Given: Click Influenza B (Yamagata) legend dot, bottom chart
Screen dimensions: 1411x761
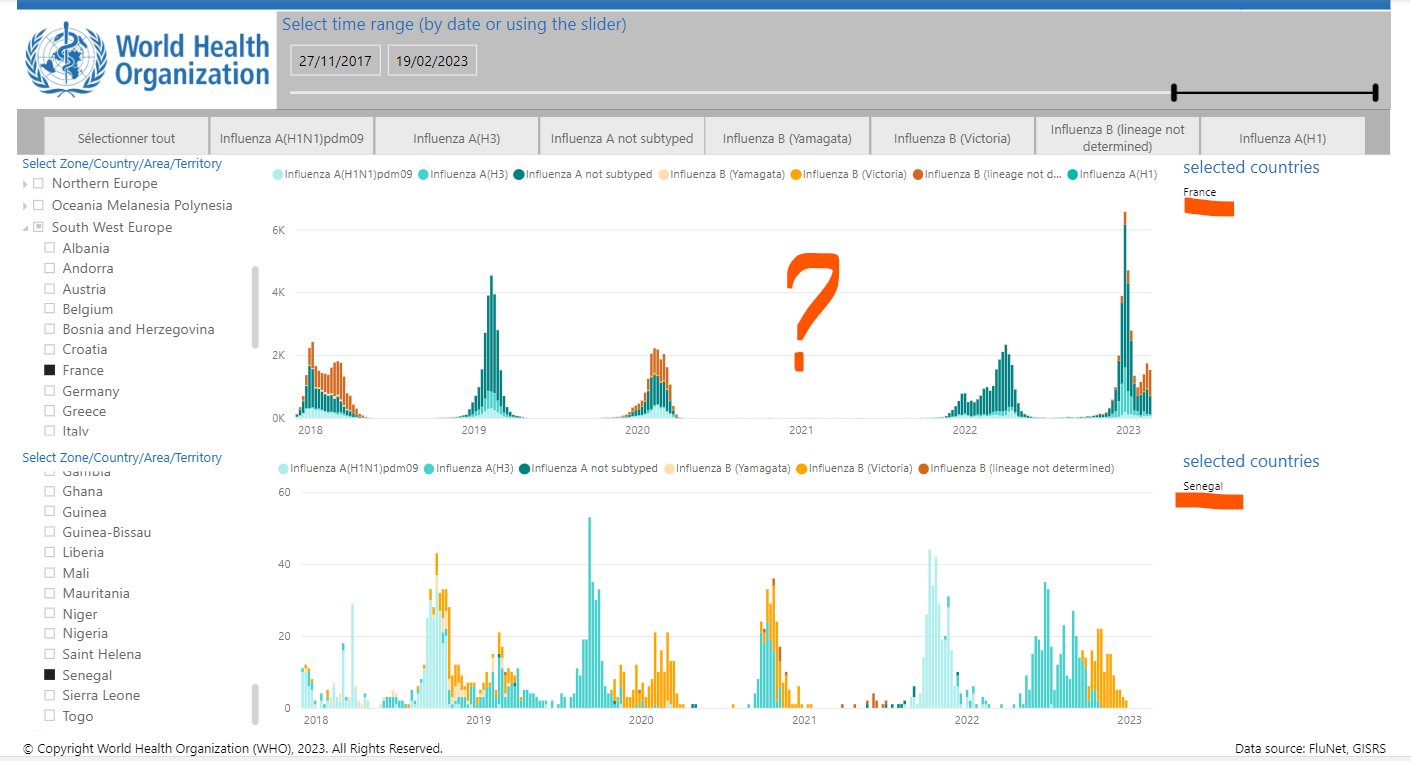Looking at the screenshot, I should tap(669, 468).
